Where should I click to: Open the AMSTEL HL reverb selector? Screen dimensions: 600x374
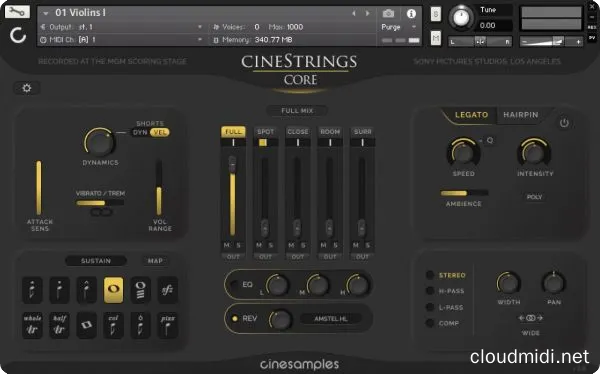[331, 318]
